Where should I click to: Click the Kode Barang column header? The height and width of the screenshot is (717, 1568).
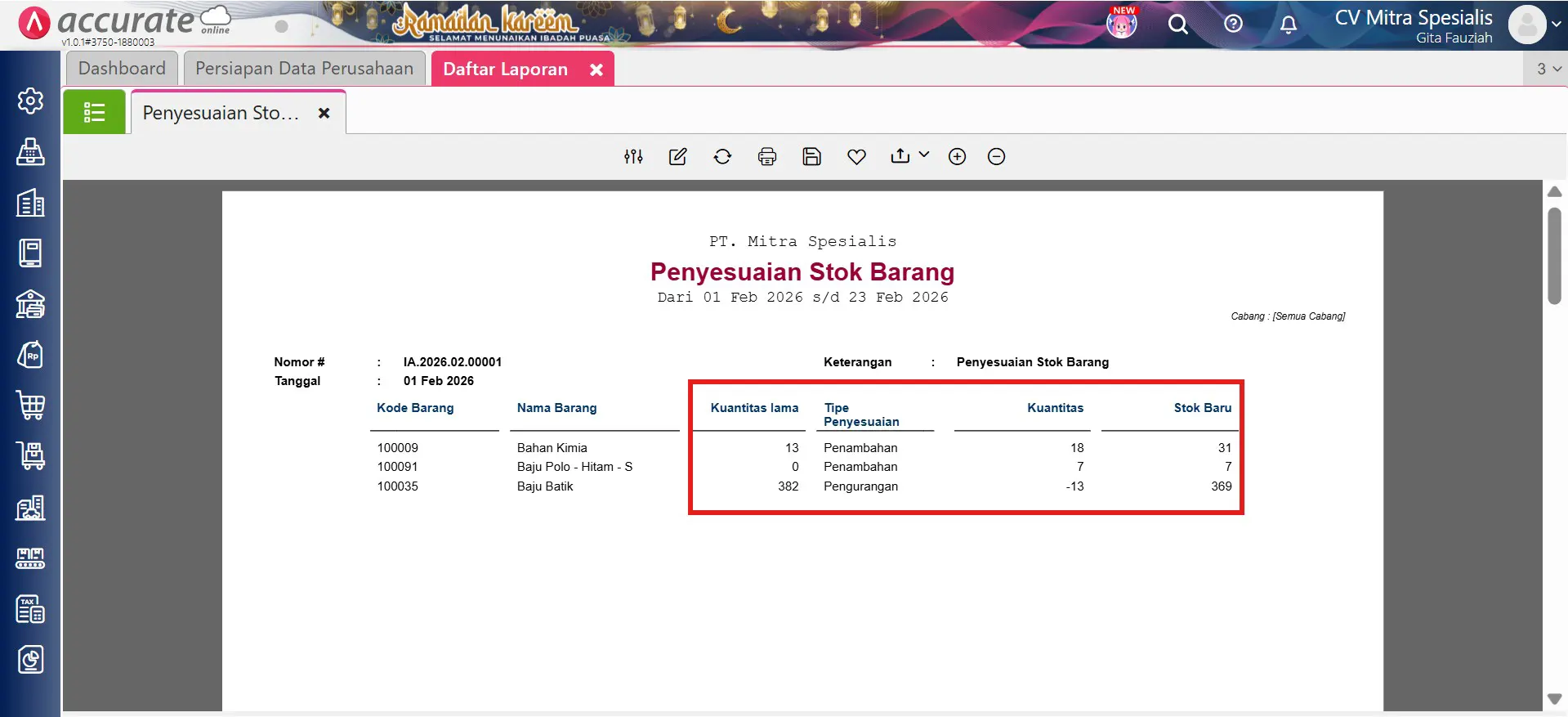pos(415,407)
